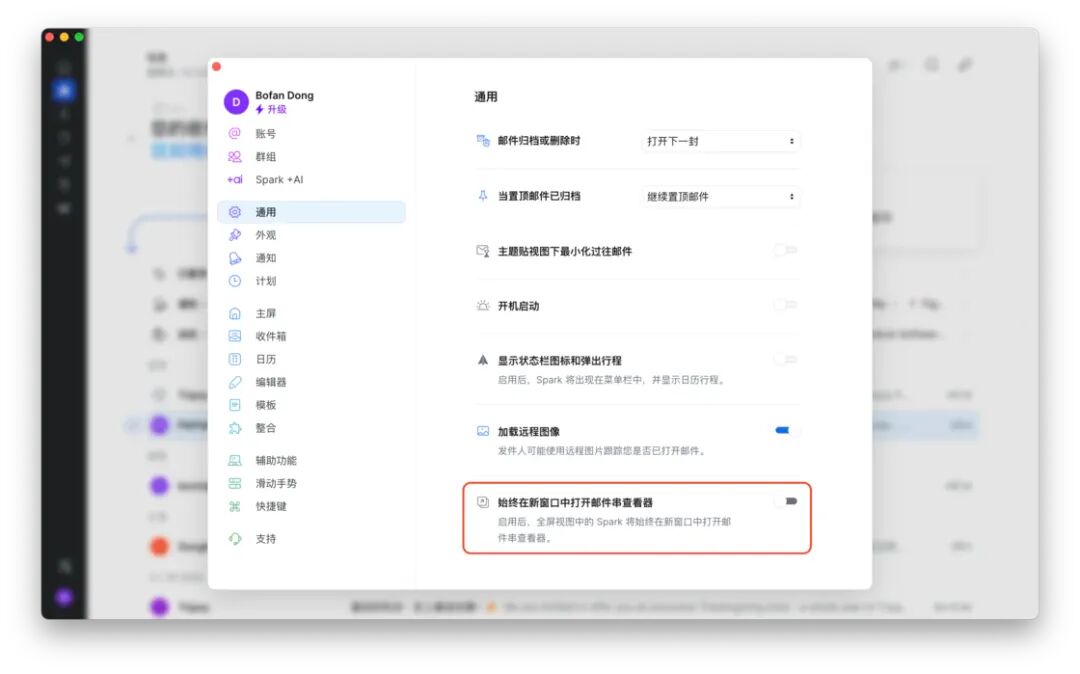Click the 邮件归档或删除时 label
Viewport: 1080px width, 674px height.
[x=539, y=141]
